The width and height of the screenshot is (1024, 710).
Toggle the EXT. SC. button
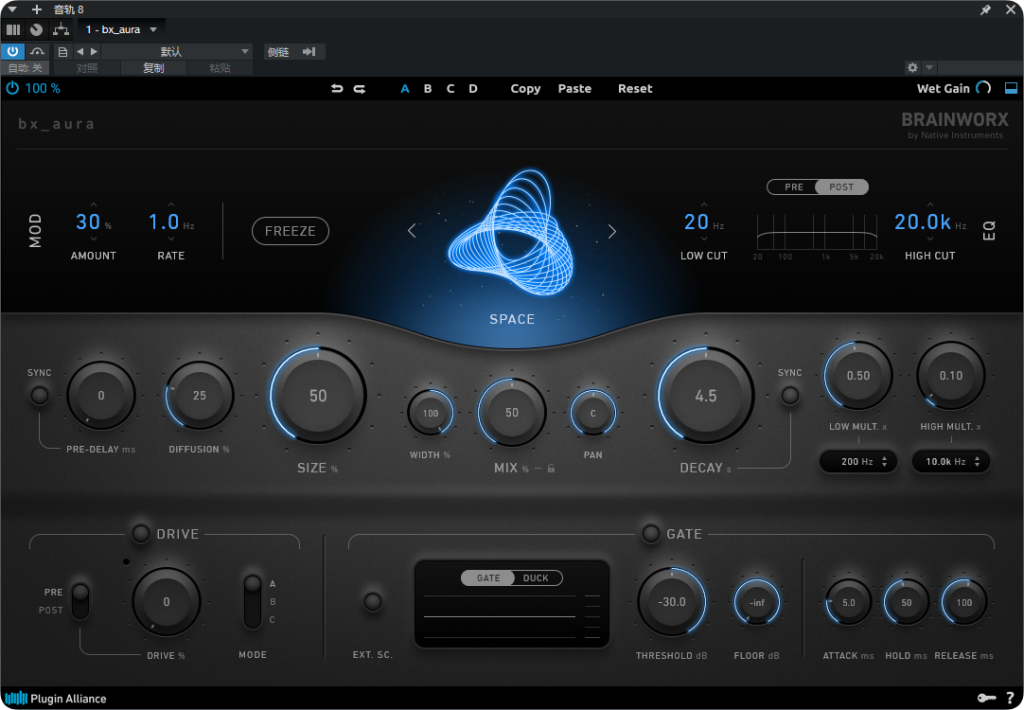(372, 602)
